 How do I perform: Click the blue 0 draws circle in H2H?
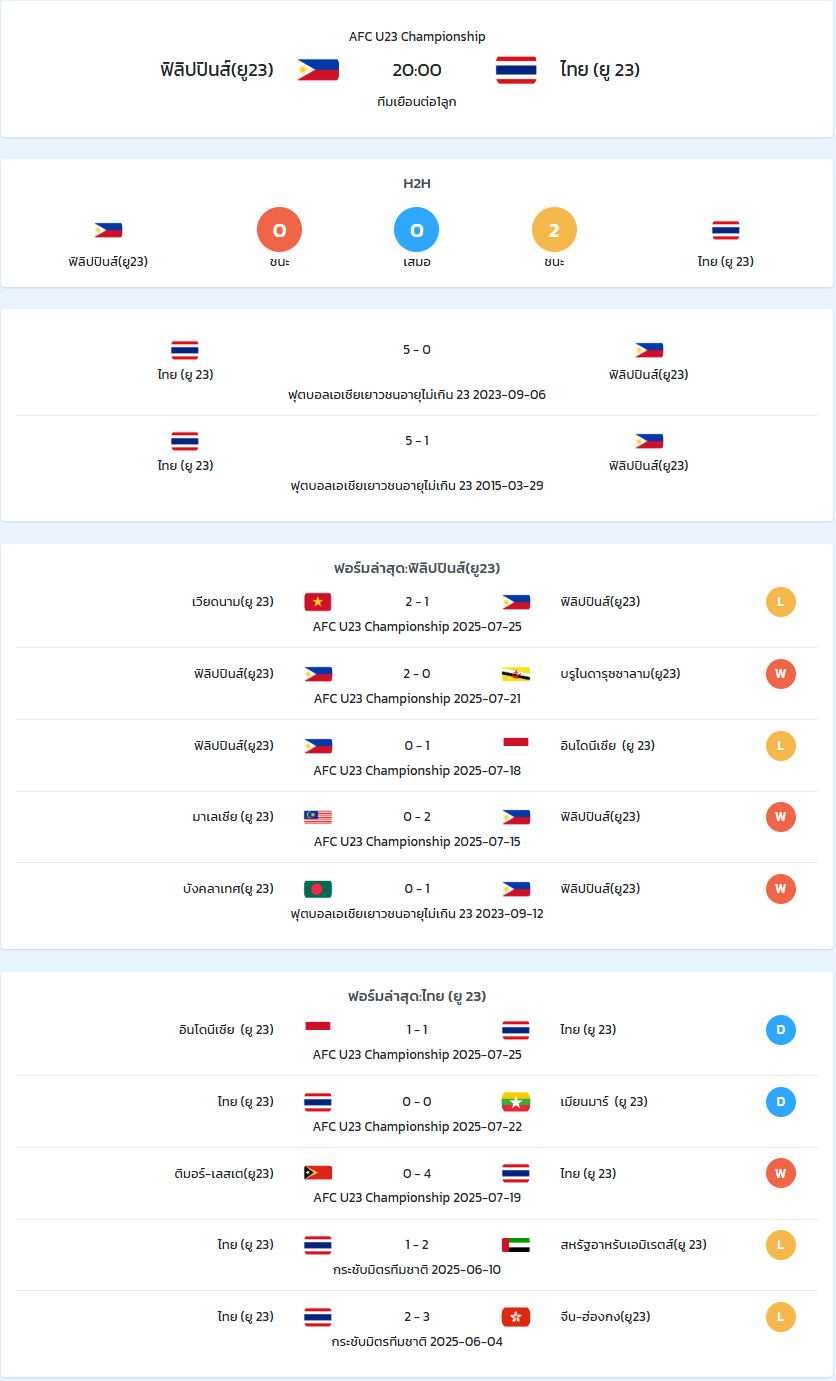[x=417, y=231]
